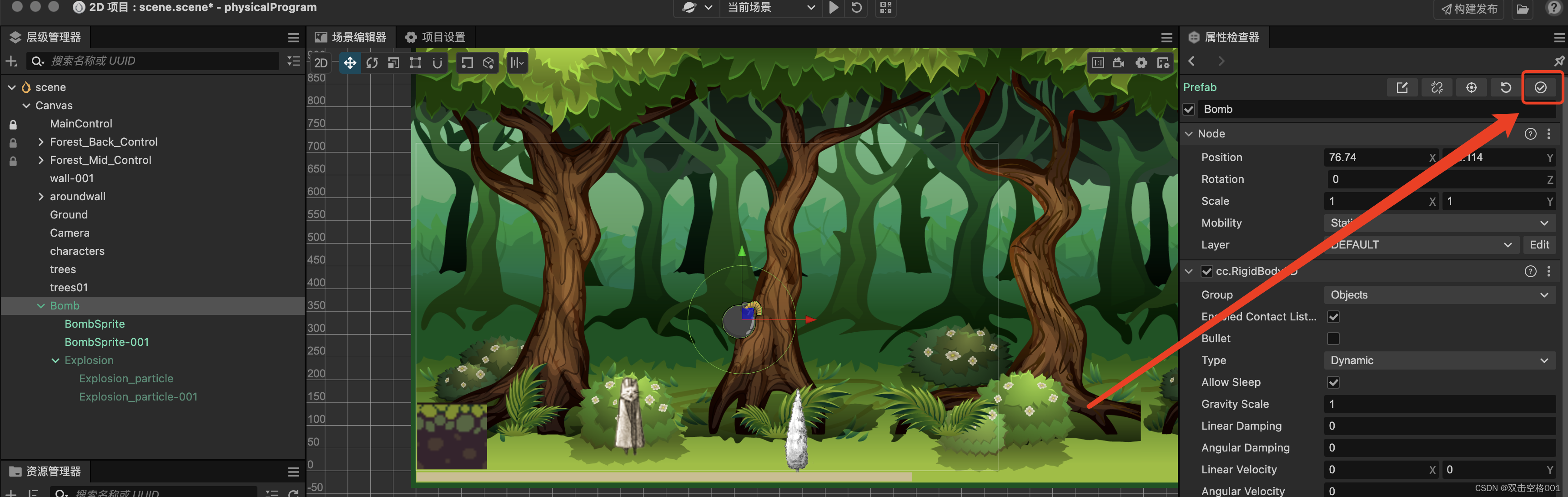
Task: Open the scene camera settings icon
Action: click(x=1119, y=63)
